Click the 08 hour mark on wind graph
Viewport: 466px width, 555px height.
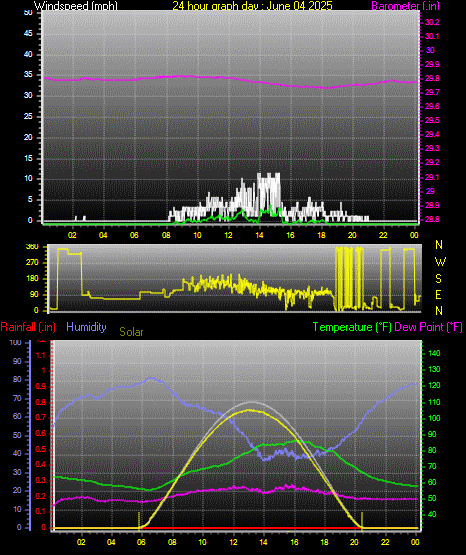coord(166,235)
